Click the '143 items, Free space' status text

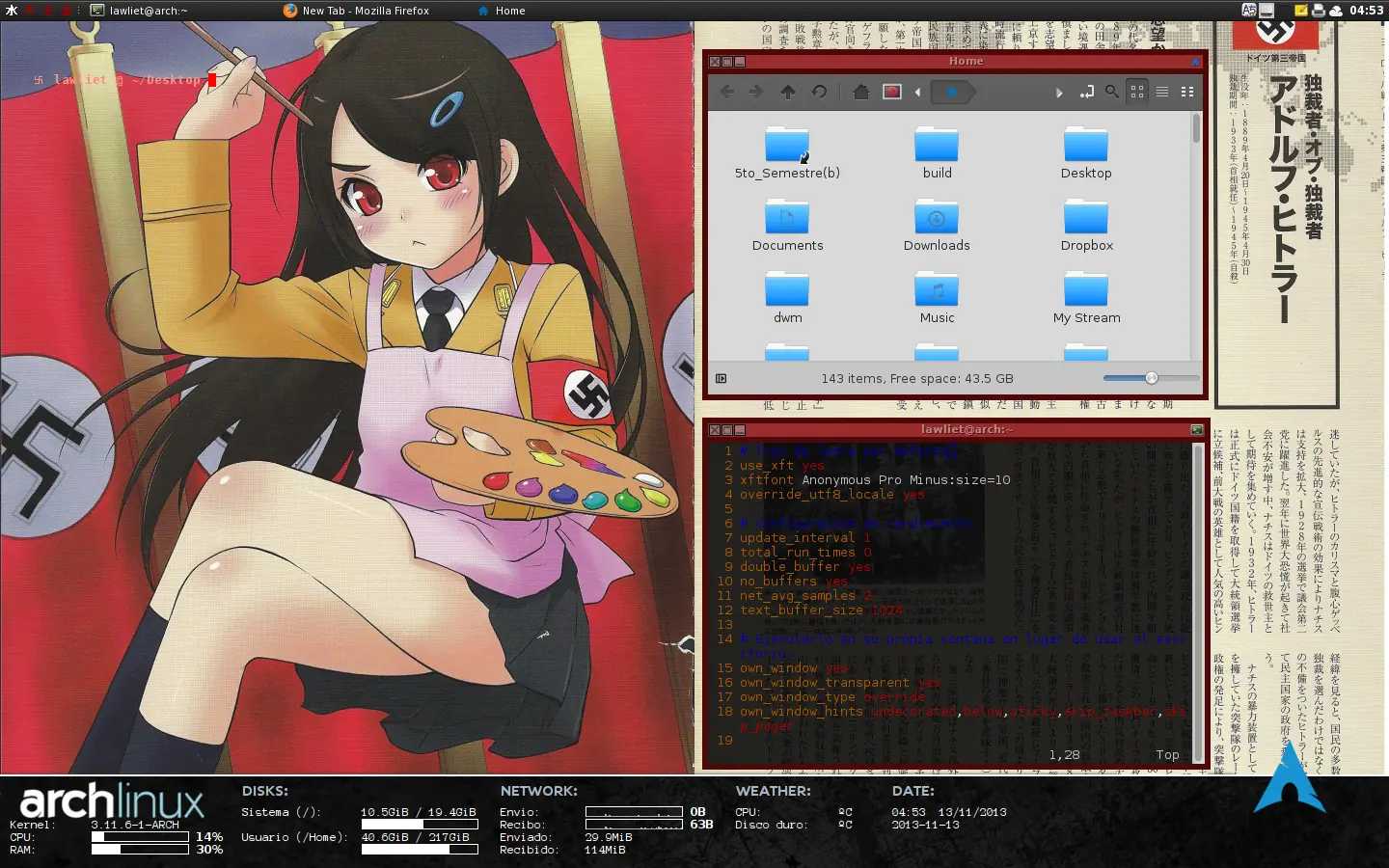coord(917,378)
